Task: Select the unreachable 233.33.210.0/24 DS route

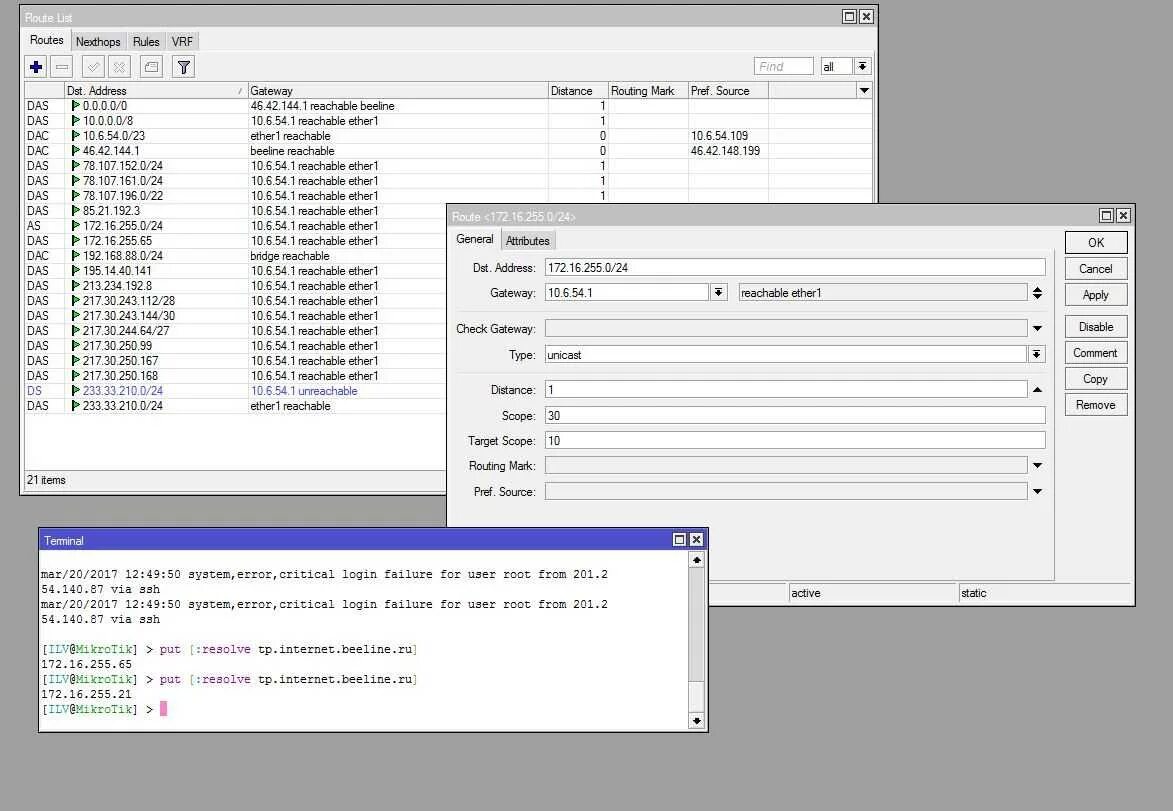Action: [x=236, y=391]
